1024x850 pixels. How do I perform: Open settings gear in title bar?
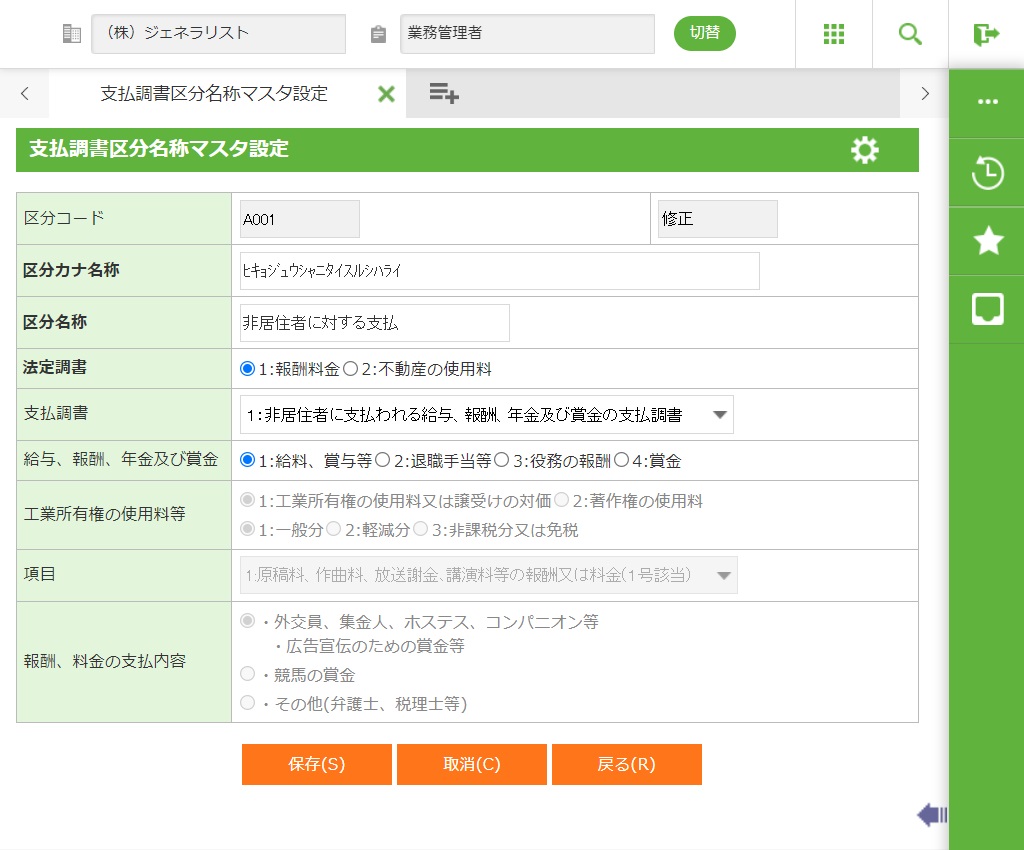coord(864,150)
